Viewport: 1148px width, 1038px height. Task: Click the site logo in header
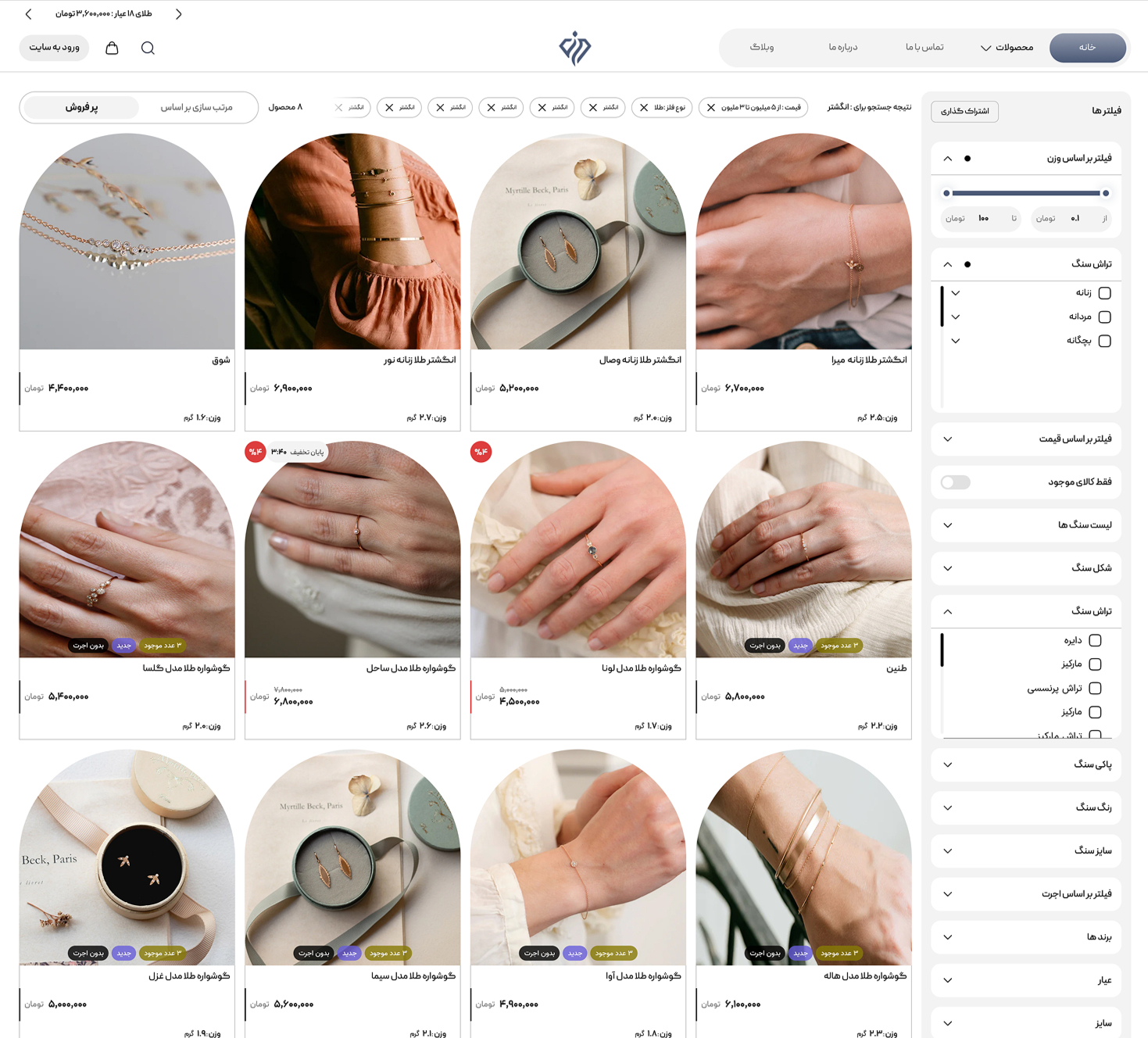[x=575, y=48]
